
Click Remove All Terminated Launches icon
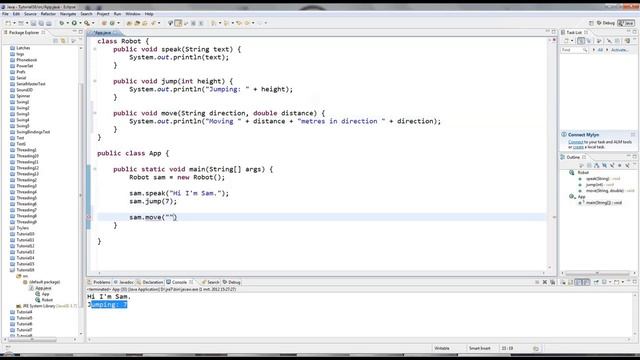click(x=552, y=282)
